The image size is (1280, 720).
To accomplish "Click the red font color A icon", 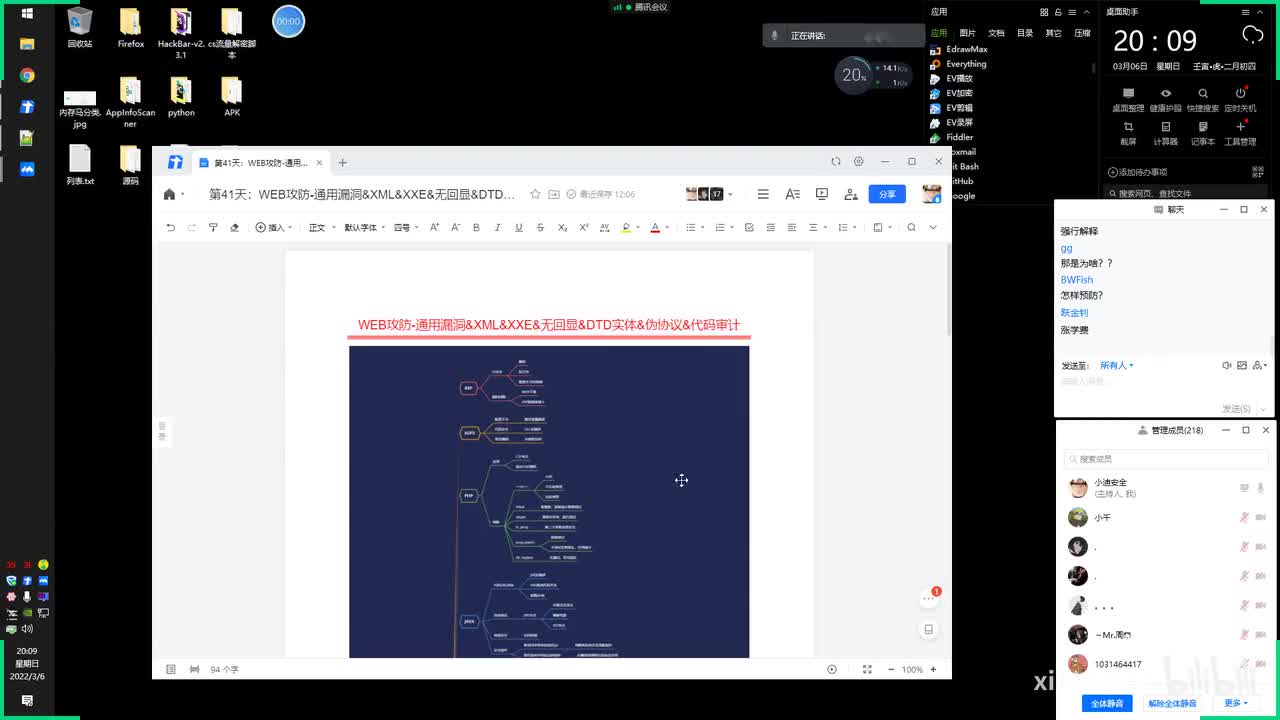I will pyautogui.click(x=655, y=228).
